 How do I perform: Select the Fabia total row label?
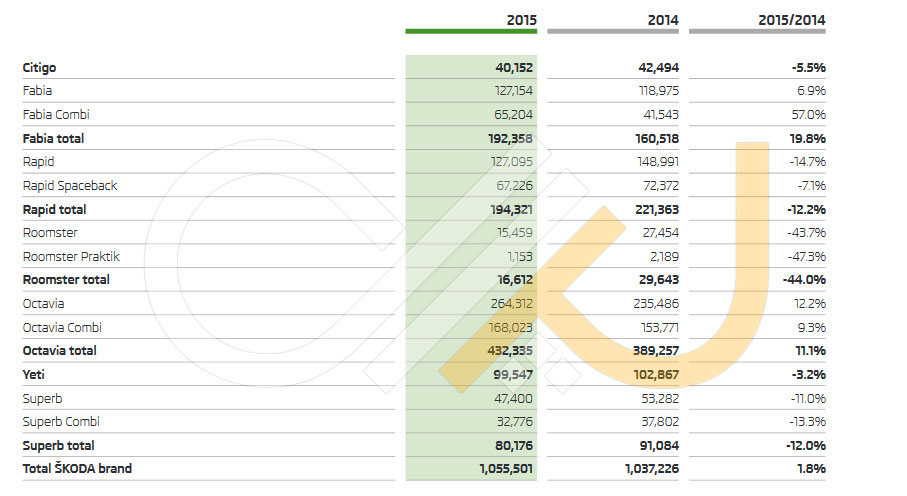point(53,138)
